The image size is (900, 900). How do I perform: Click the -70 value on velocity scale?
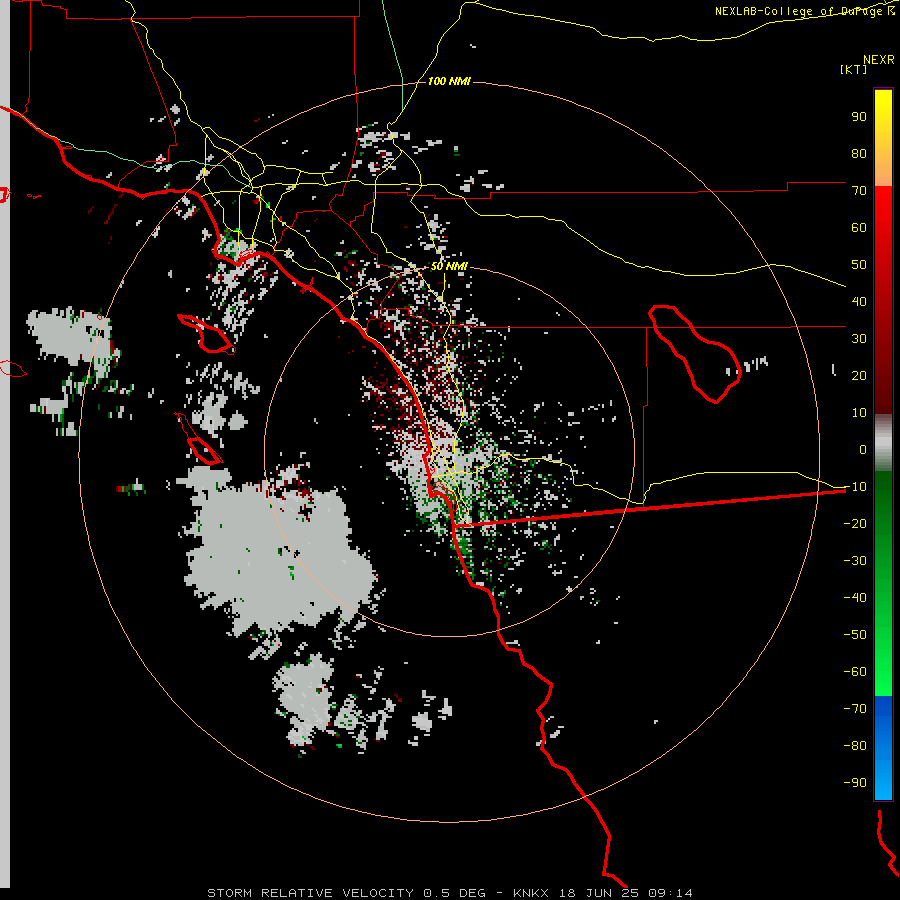855,709
